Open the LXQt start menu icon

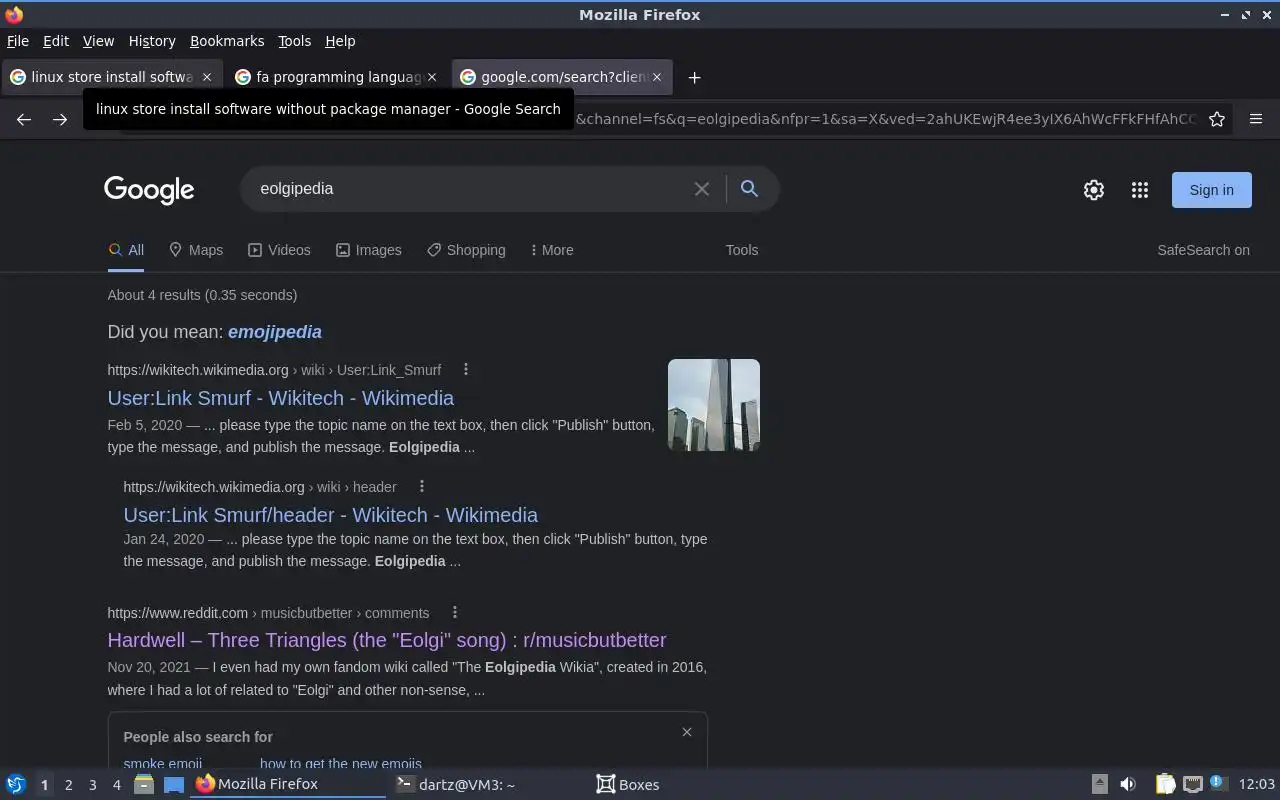[16, 784]
